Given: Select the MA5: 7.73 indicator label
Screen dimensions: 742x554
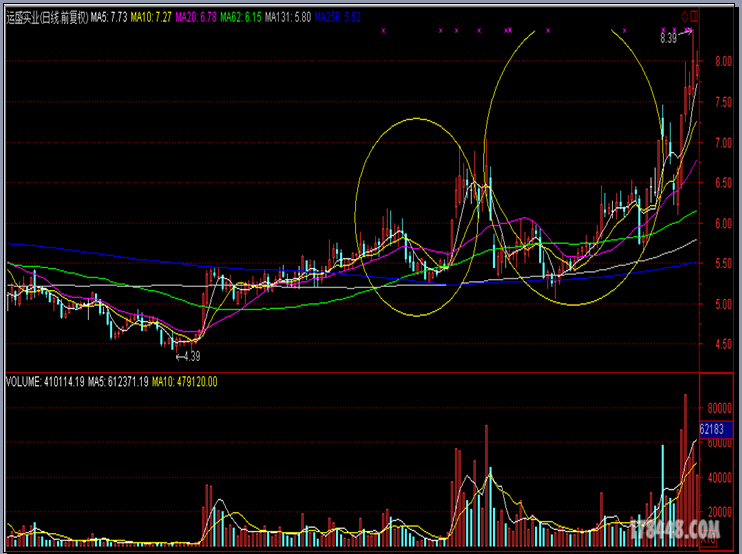Looking at the screenshot, I should [x=109, y=18].
